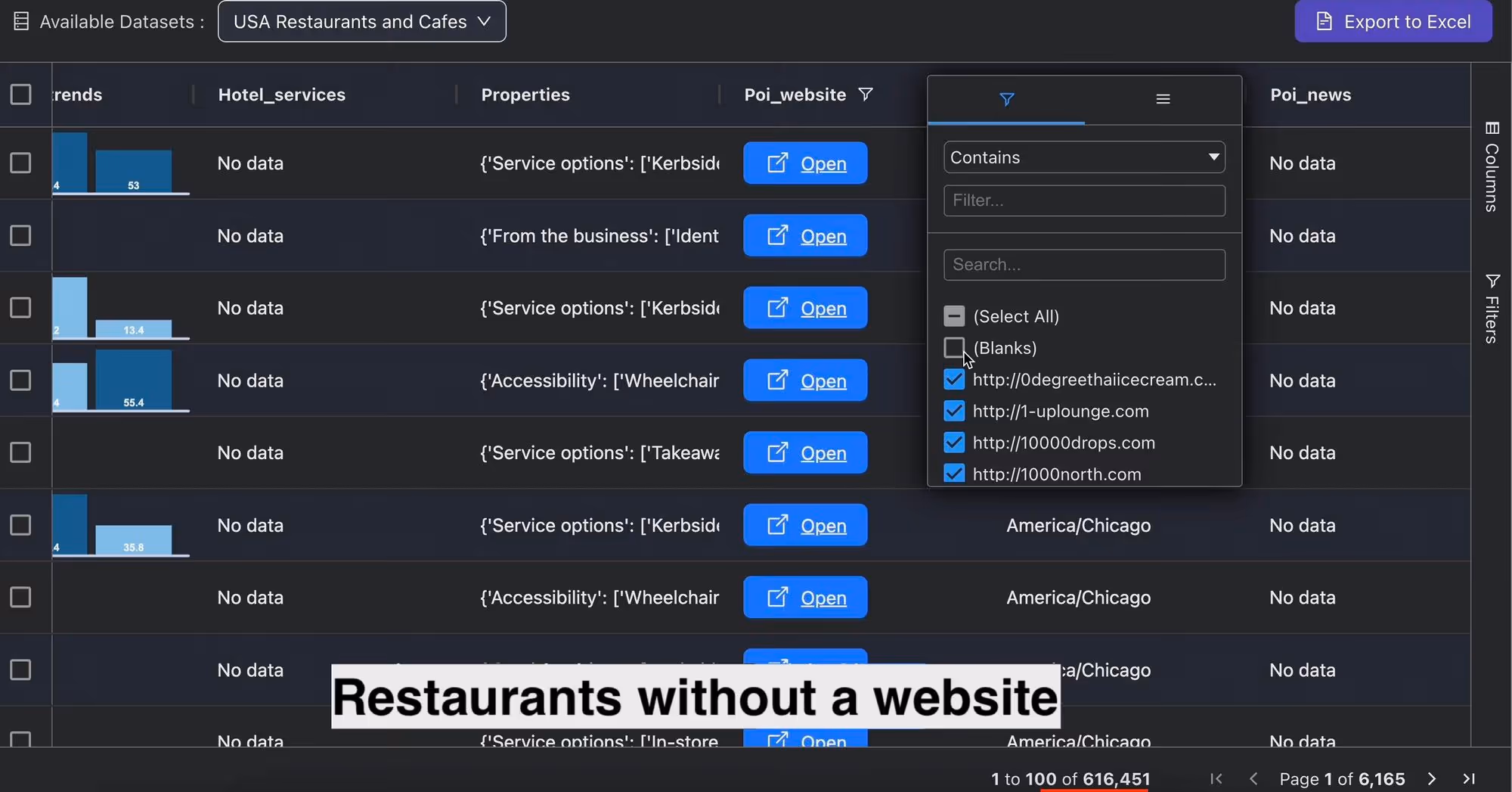Click the trends chart showing 53

click(121, 163)
